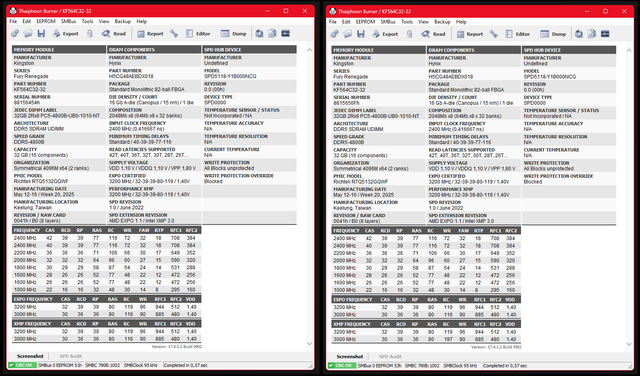Open the Editor from right window toolbar
Screen dimensions: 640x376
pos(518,34)
